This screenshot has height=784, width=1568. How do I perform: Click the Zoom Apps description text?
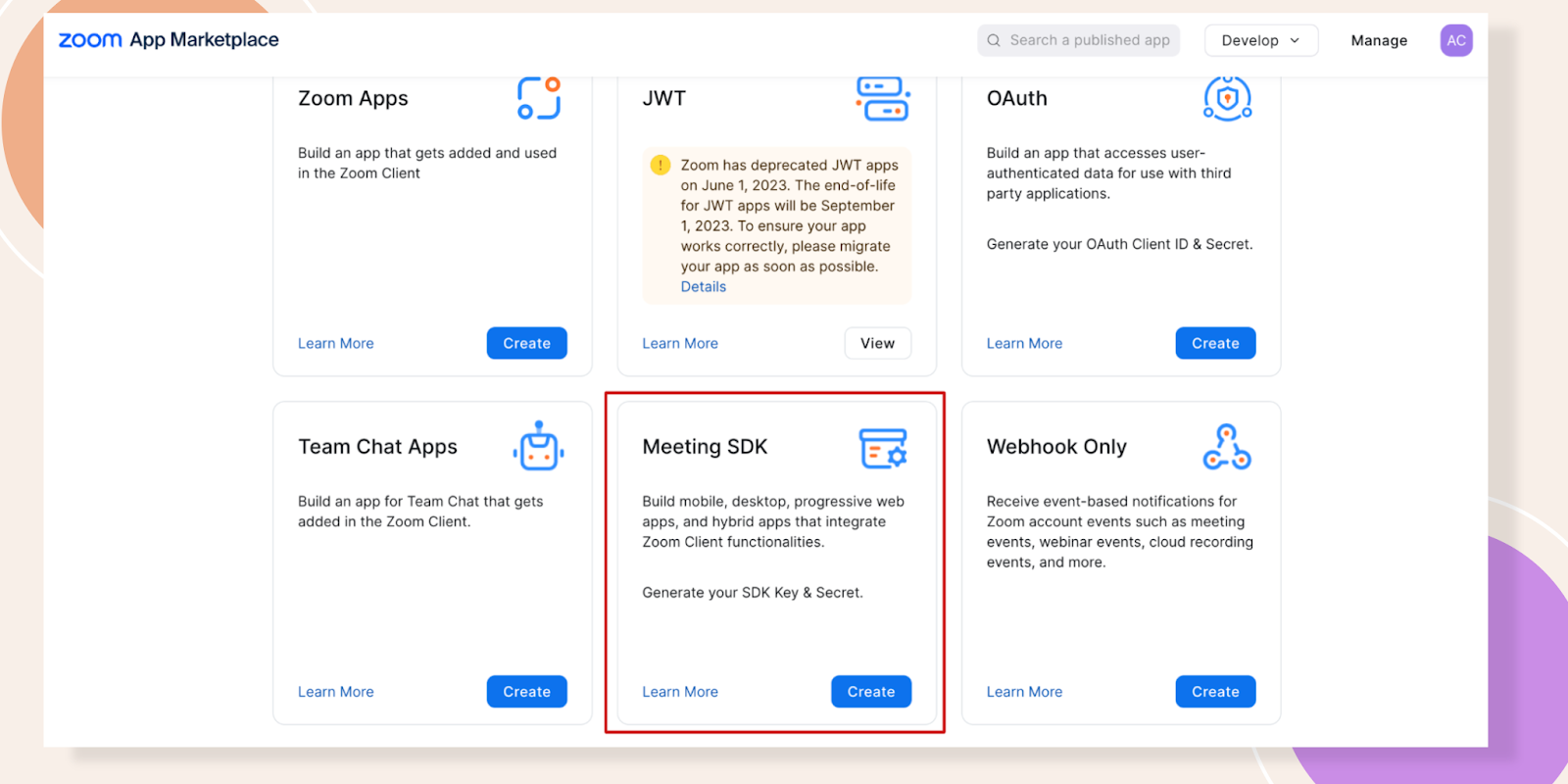pos(427,163)
